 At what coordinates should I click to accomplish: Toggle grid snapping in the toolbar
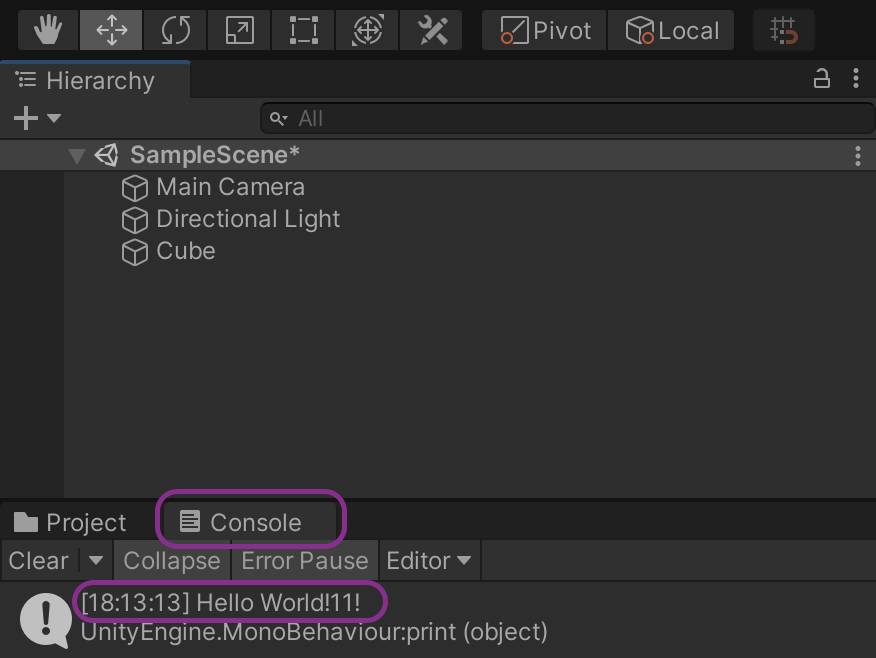[x=783, y=31]
